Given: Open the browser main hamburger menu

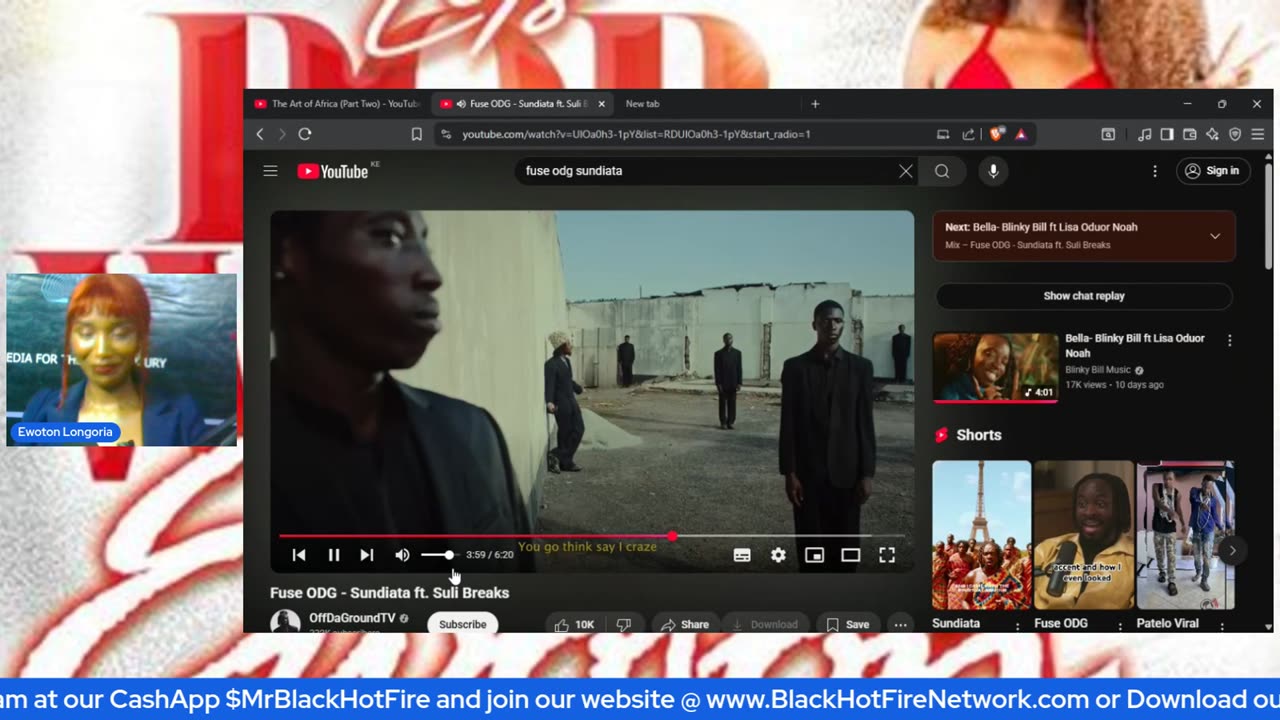Looking at the screenshot, I should [x=1257, y=134].
